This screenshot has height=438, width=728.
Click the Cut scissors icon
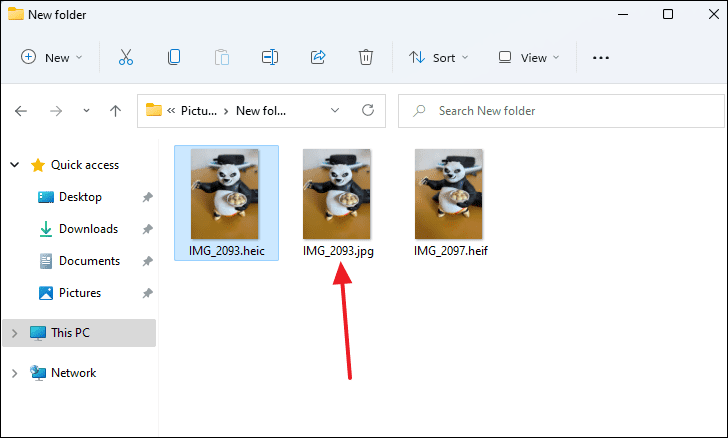[x=126, y=58]
